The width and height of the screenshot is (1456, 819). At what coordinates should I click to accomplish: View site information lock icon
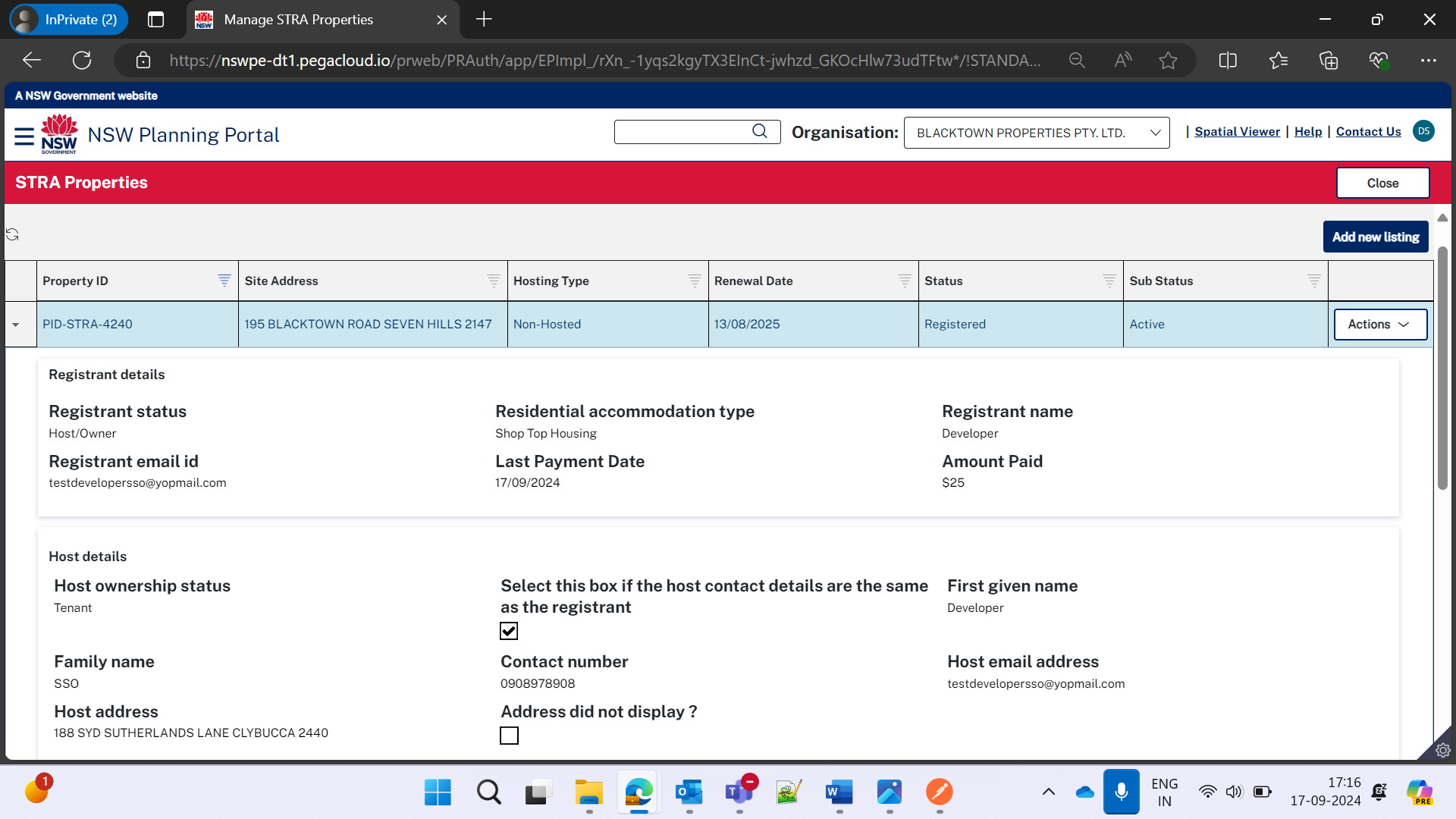pos(143,61)
